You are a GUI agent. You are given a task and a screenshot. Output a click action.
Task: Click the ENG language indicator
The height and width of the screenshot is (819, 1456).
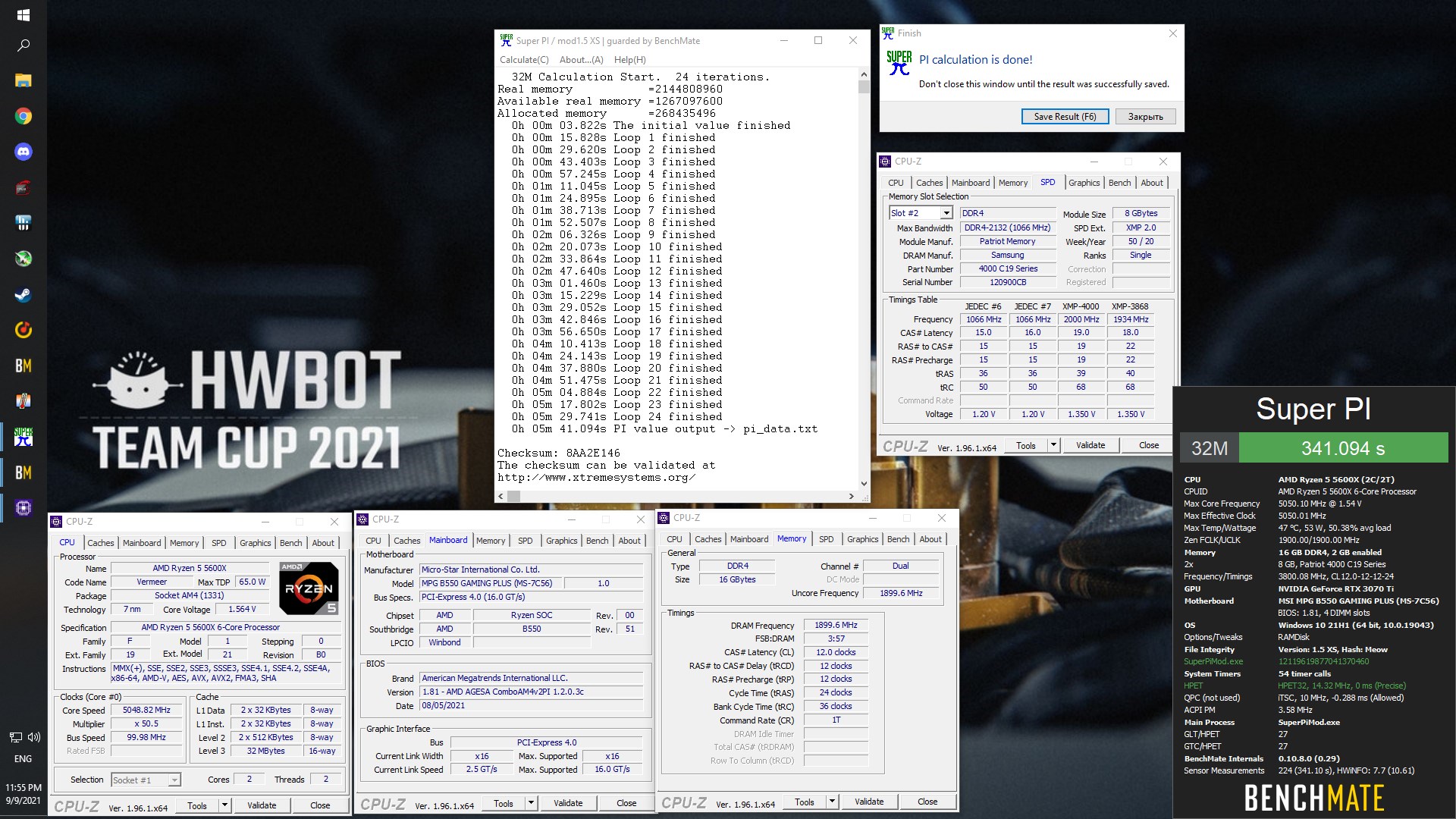tap(23, 759)
